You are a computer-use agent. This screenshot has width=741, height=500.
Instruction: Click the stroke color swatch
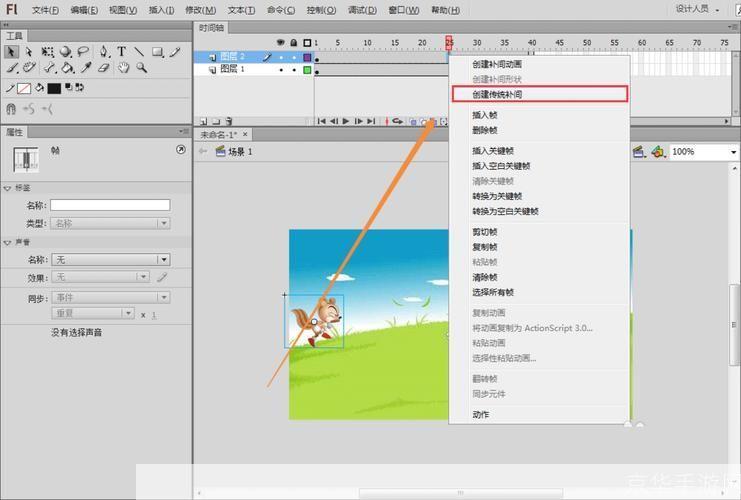[x=24, y=88]
